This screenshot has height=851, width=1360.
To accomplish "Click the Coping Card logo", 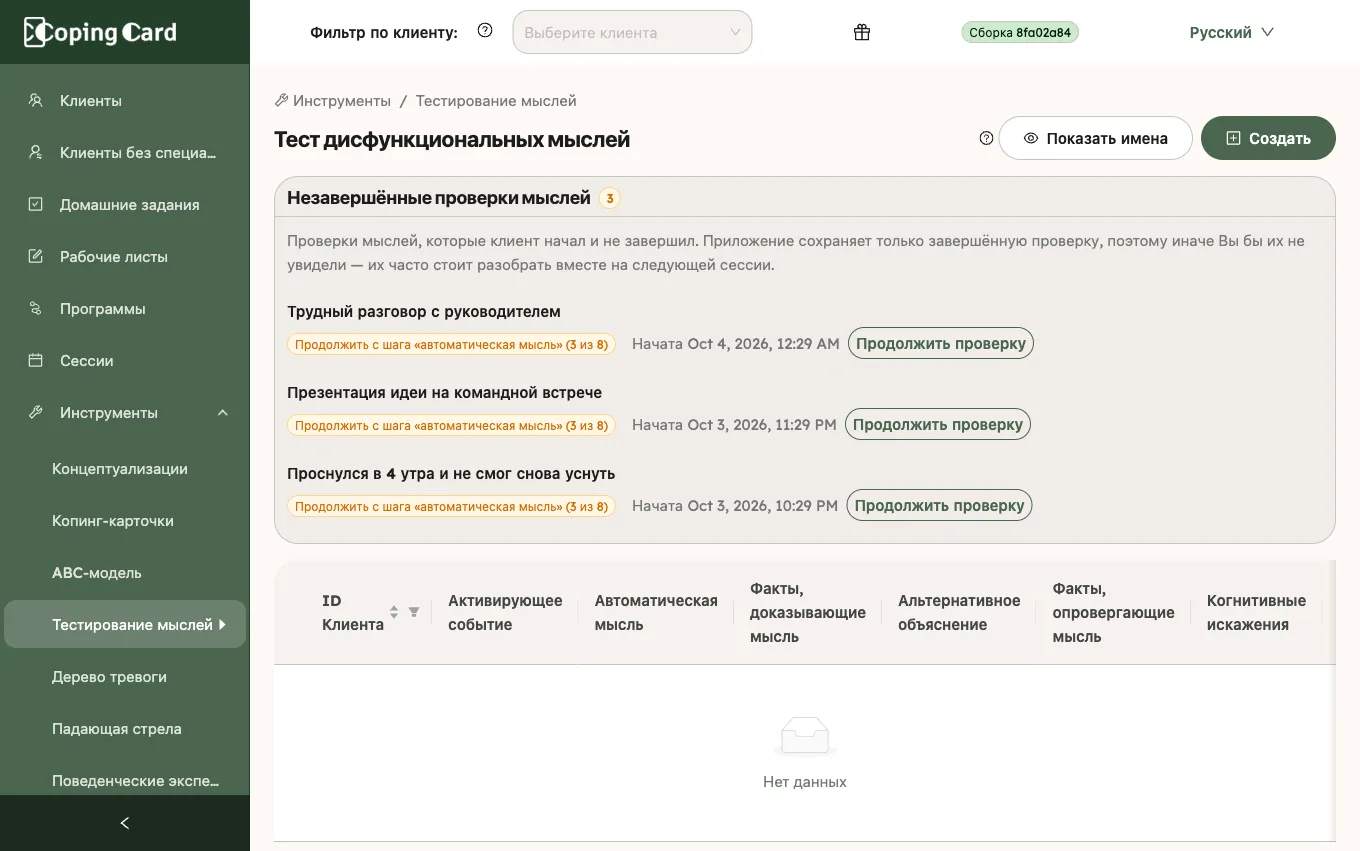I will tap(100, 32).
